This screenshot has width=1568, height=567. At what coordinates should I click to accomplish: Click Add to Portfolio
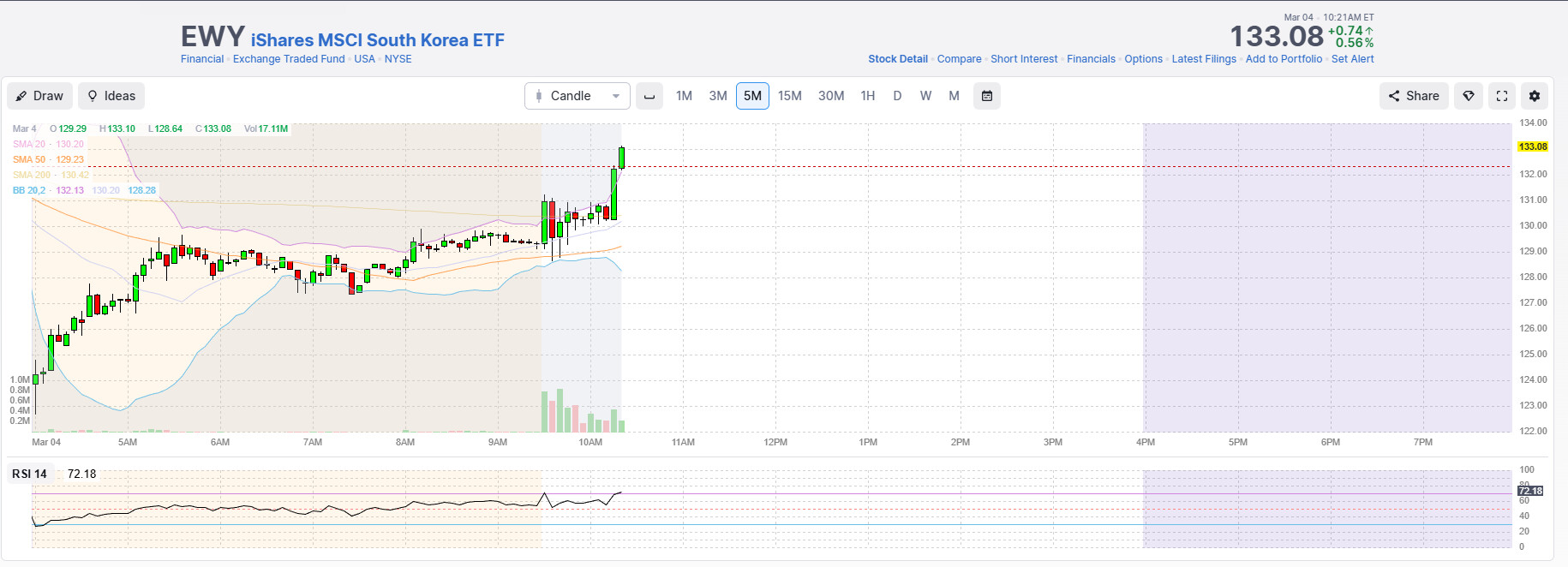point(1284,59)
